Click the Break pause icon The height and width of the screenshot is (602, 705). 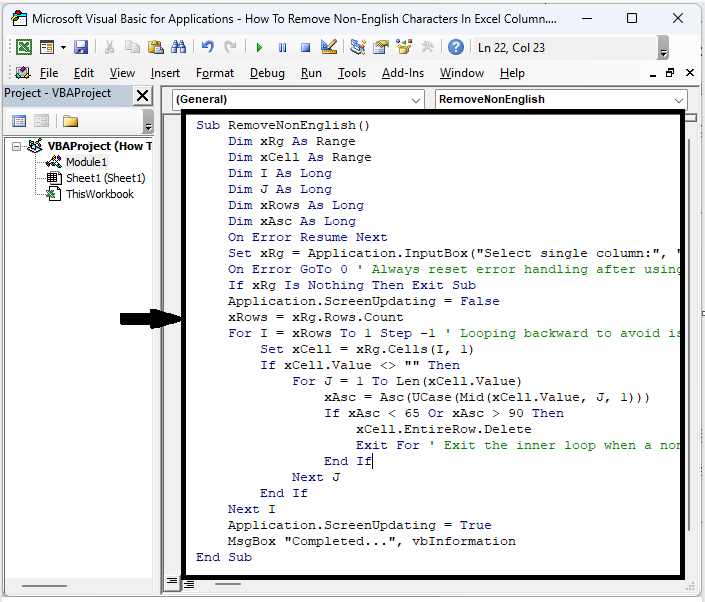(282, 47)
